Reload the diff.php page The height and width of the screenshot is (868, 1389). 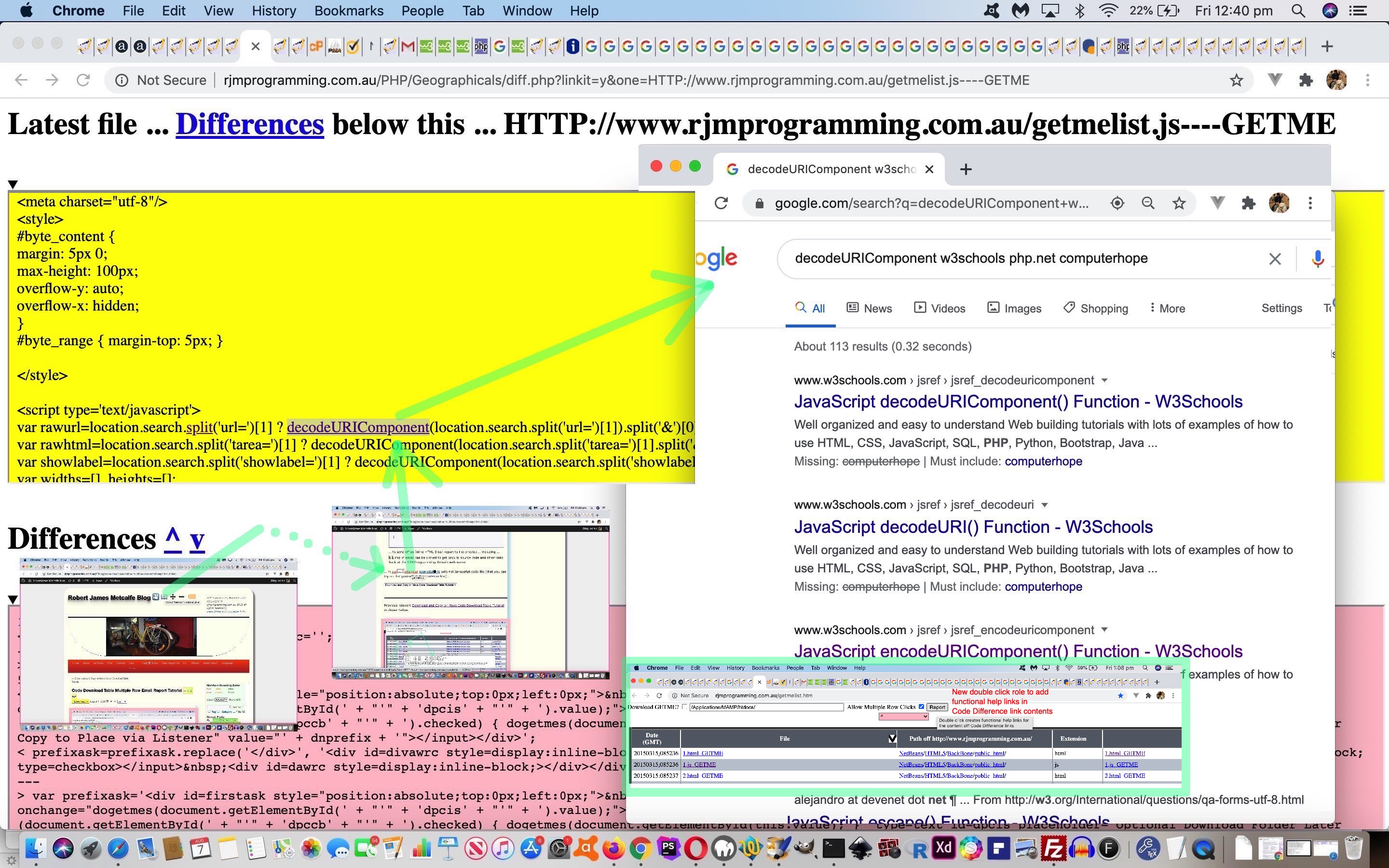(83, 81)
